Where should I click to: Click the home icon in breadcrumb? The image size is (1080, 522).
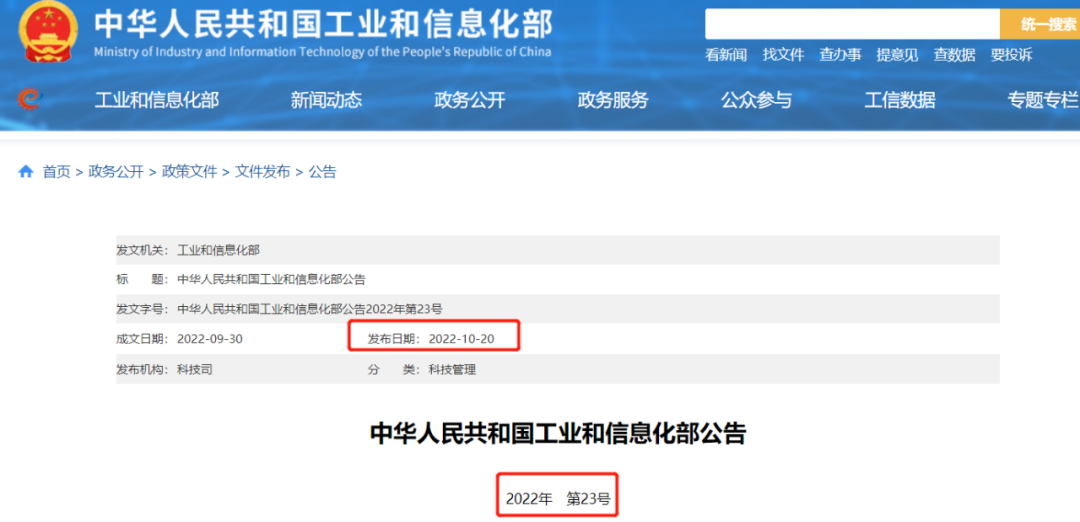26,172
